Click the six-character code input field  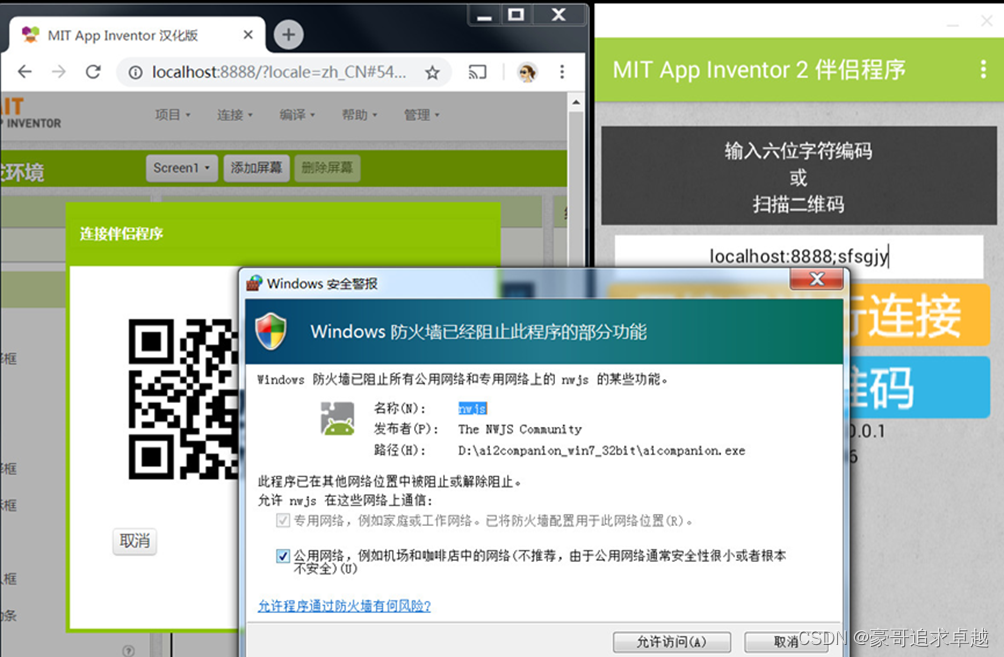pyautogui.click(x=798, y=257)
